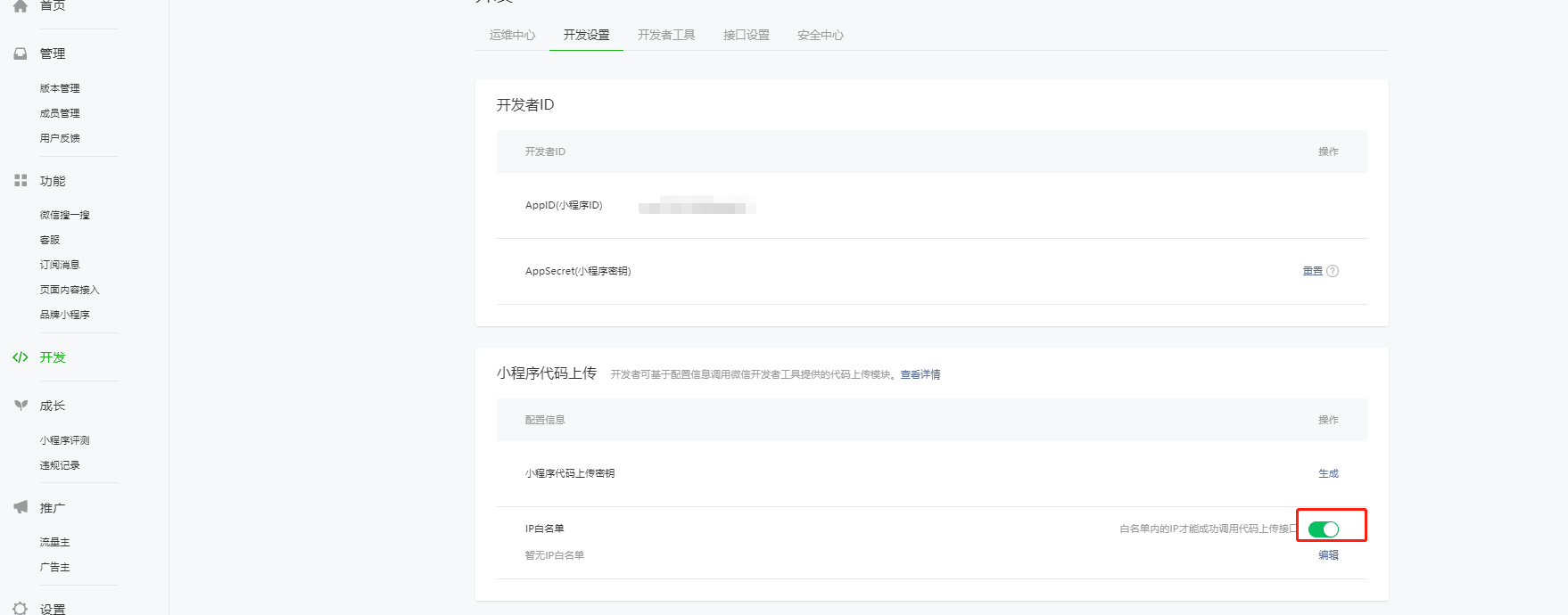Click the 重置 link for AppSecret
Screen dimensions: 1568x615
[1312, 271]
